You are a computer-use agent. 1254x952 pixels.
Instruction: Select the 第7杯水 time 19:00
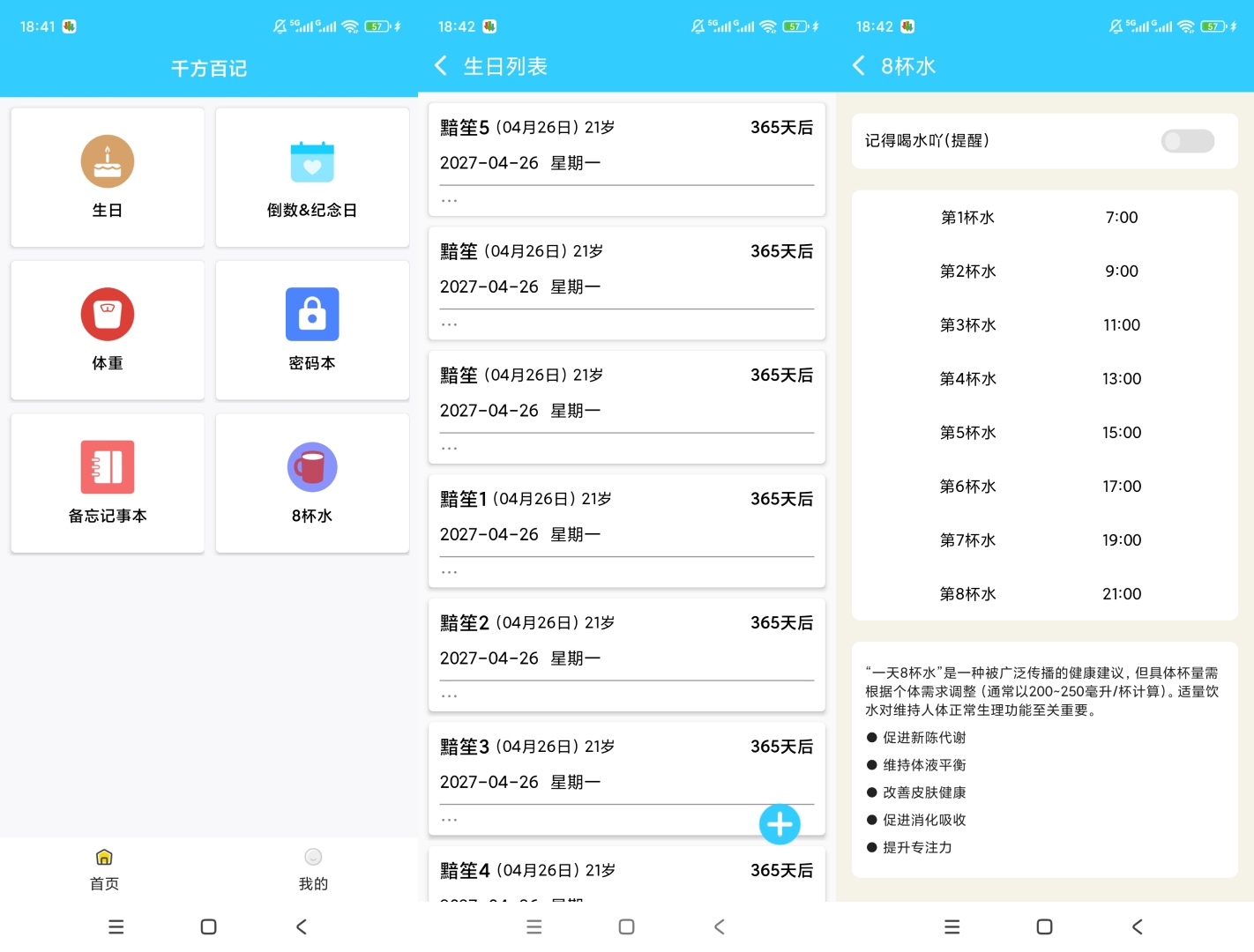click(1122, 540)
